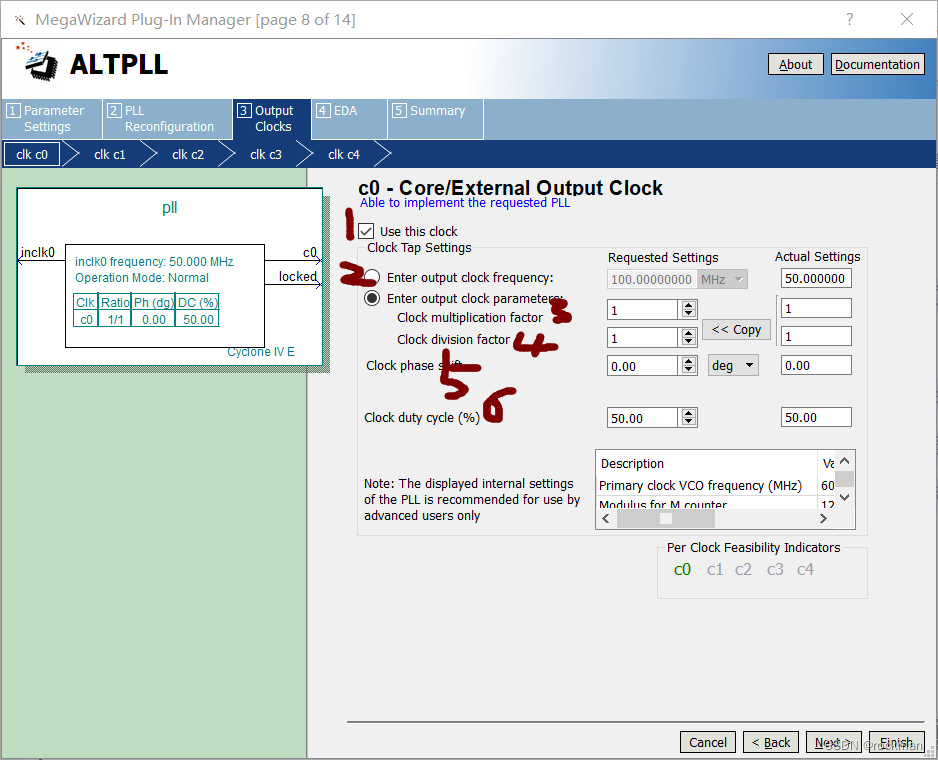Screen dimensions: 938x760
Task: Click the actual duty cycle 50.00 field
Action: tap(816, 417)
